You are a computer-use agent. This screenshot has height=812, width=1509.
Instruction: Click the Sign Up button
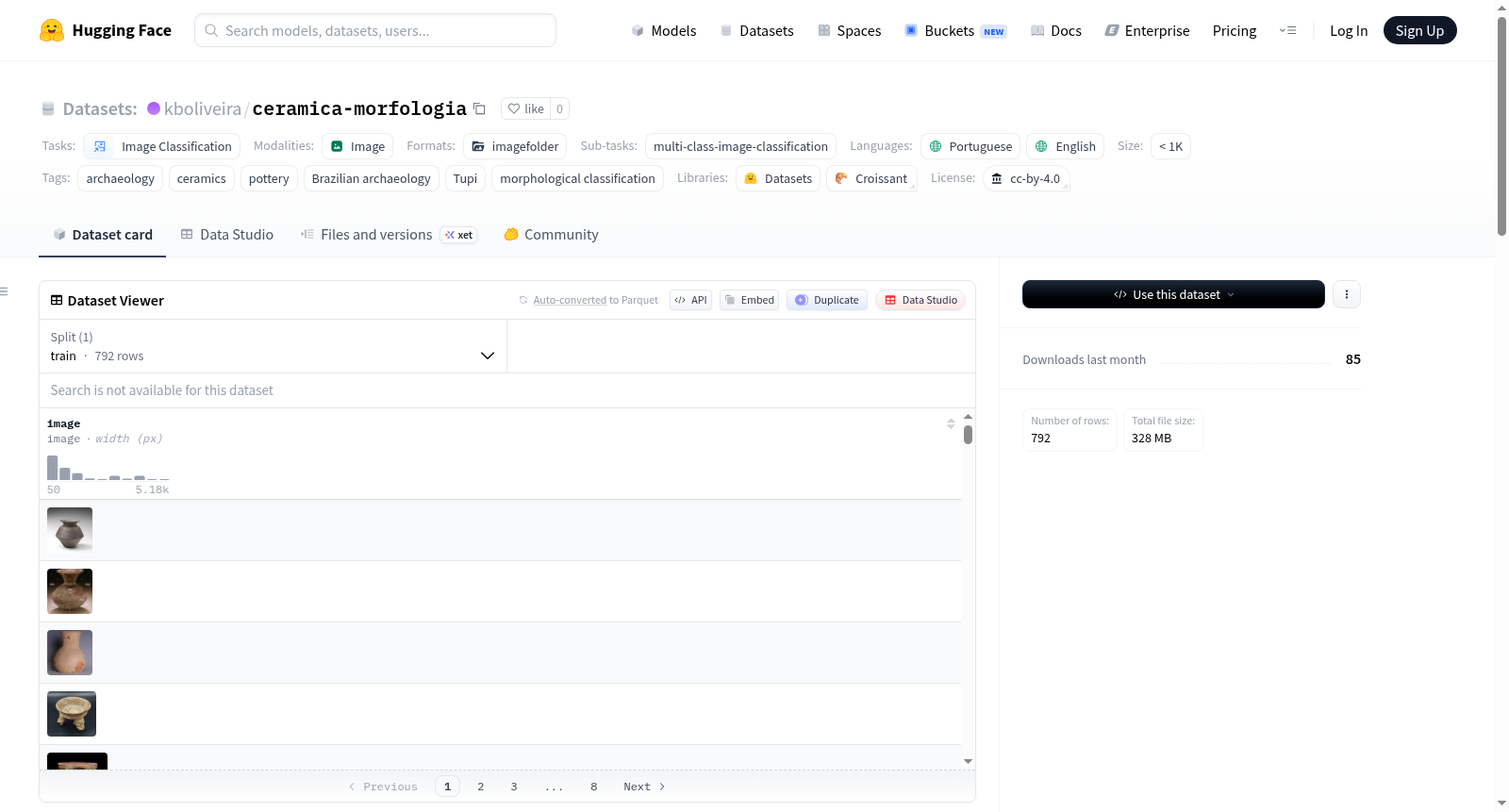click(x=1419, y=30)
